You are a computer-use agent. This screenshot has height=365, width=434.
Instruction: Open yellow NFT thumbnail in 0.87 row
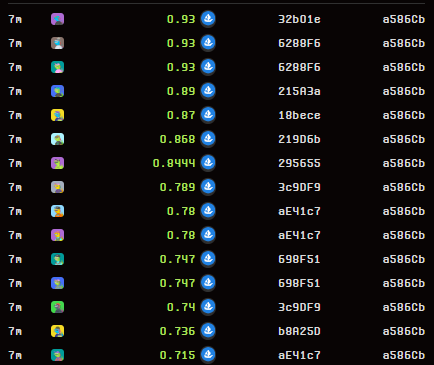pos(57,115)
